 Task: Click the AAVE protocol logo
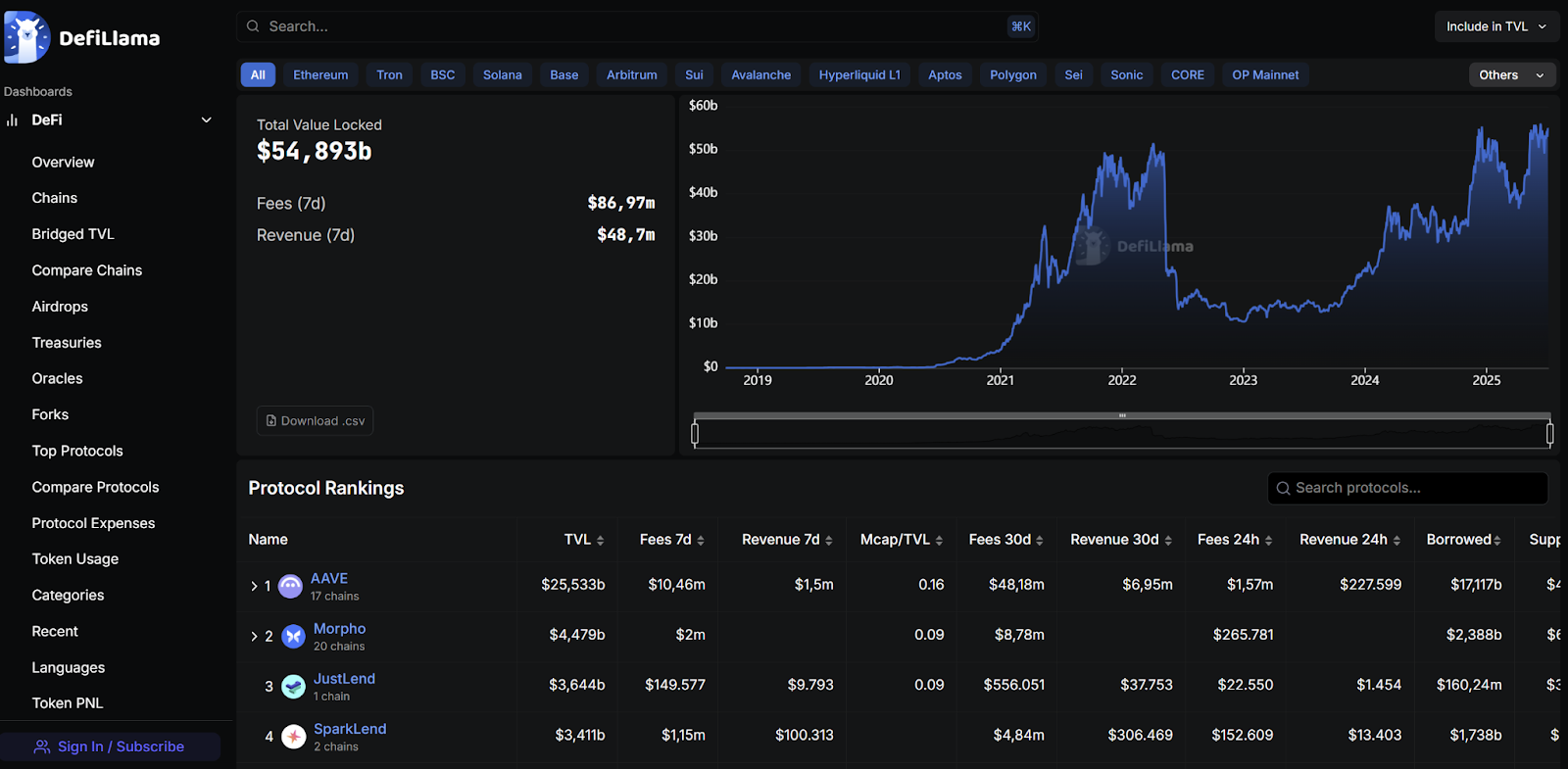coord(290,587)
